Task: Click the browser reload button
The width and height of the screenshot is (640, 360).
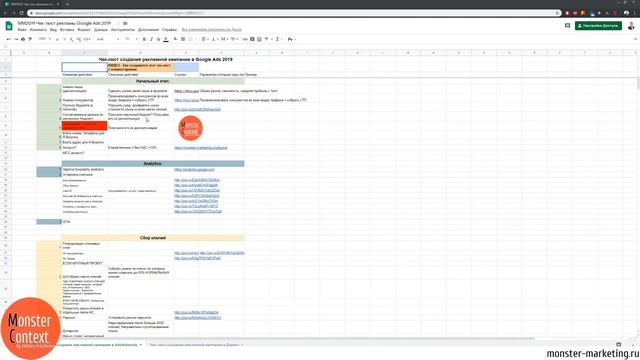Action: (21, 13)
